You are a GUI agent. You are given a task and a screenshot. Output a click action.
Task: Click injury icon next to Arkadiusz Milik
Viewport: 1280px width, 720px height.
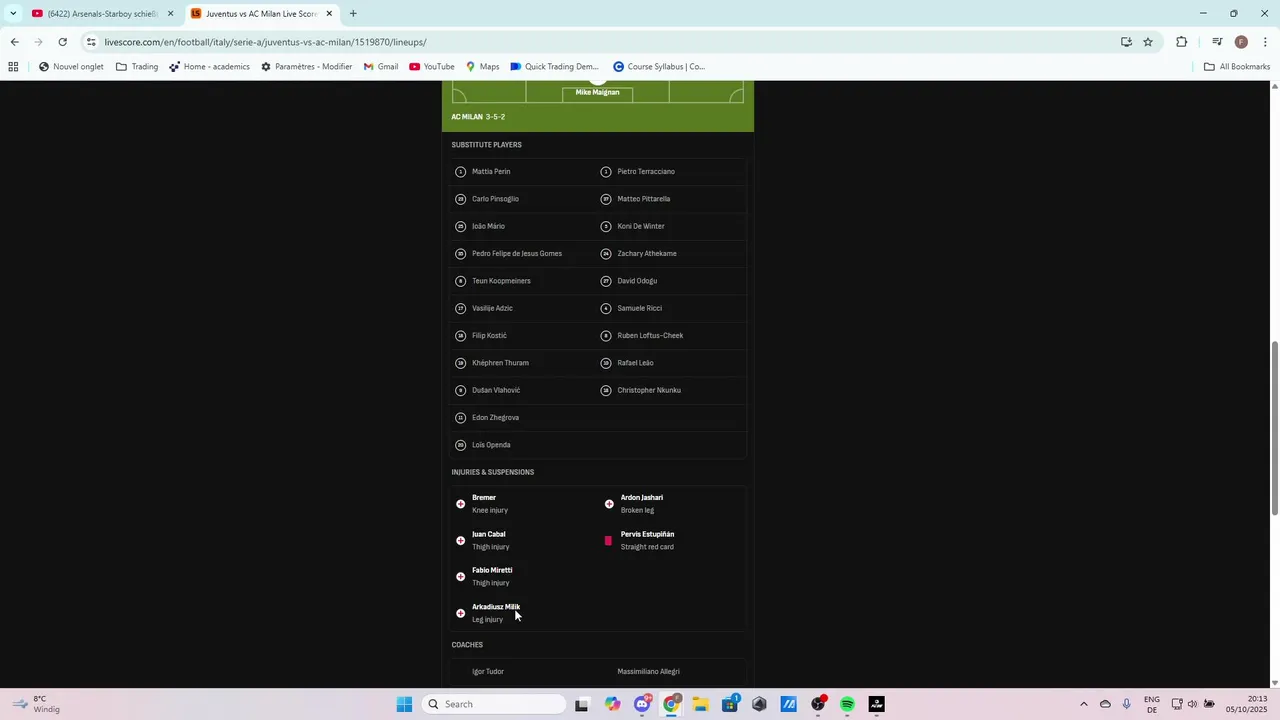click(460, 613)
